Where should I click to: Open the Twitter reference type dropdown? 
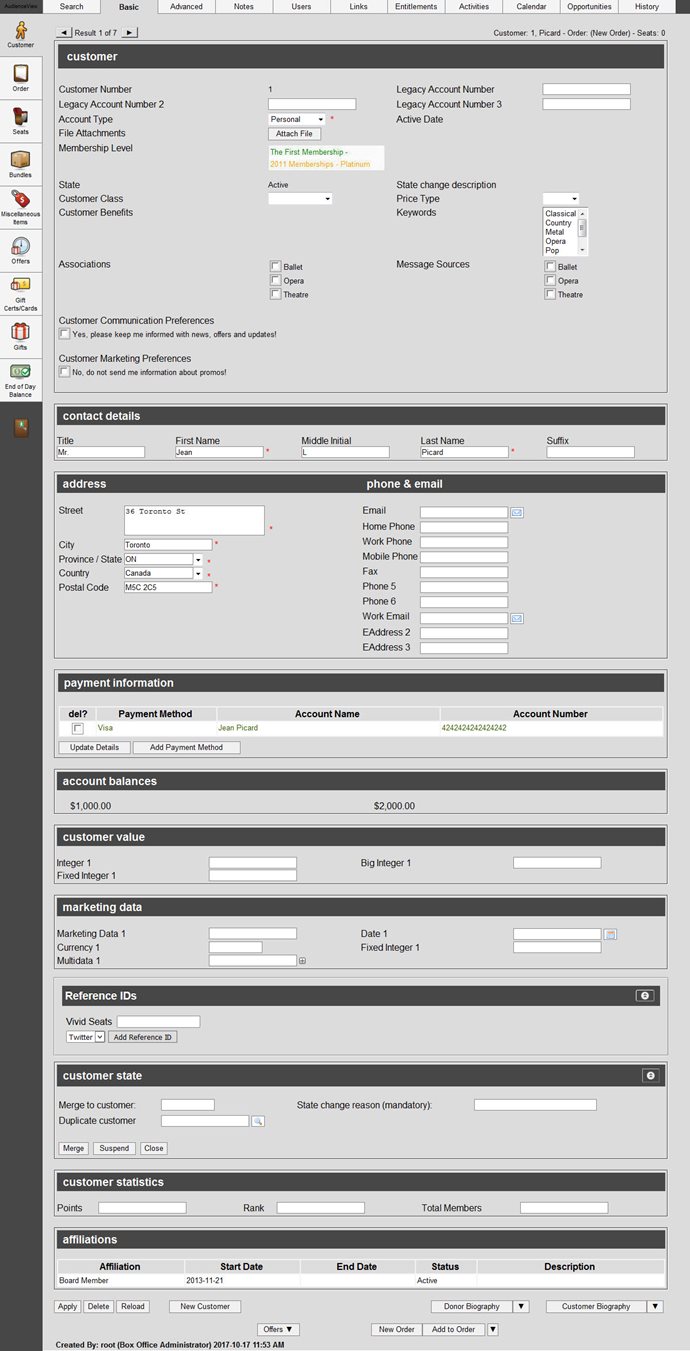click(x=85, y=1037)
